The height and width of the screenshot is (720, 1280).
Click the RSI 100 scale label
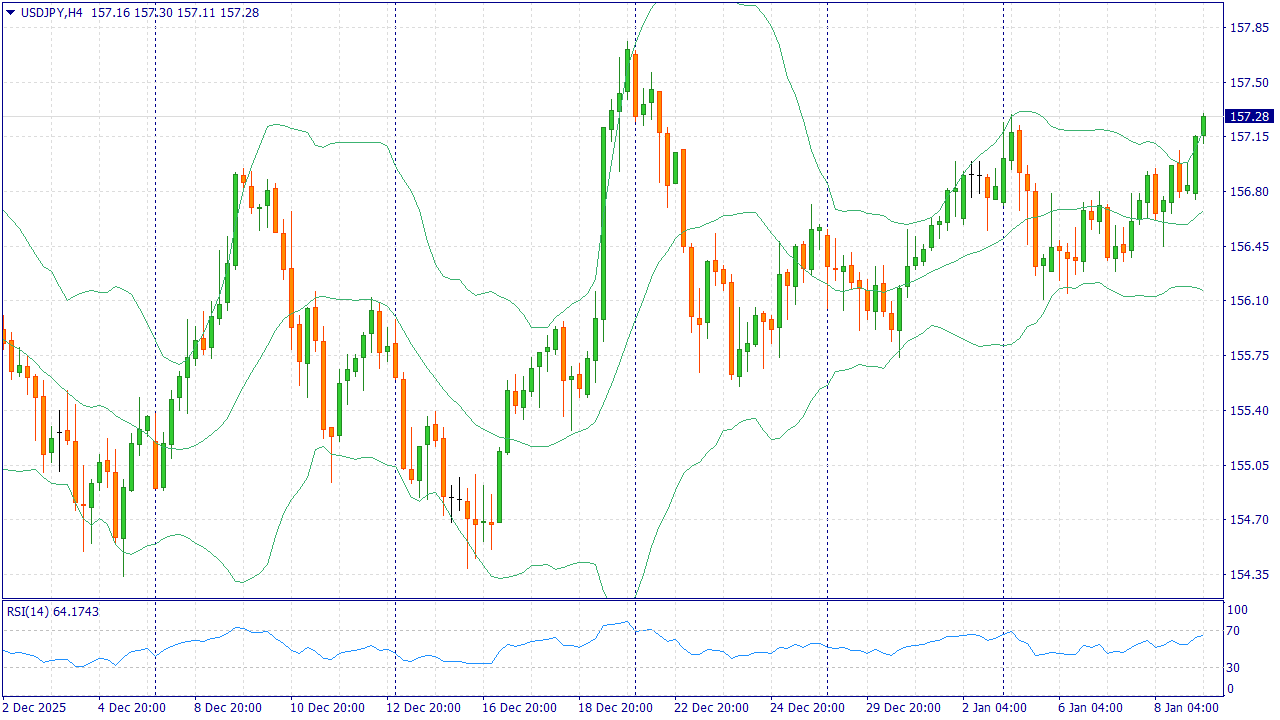click(1237, 610)
